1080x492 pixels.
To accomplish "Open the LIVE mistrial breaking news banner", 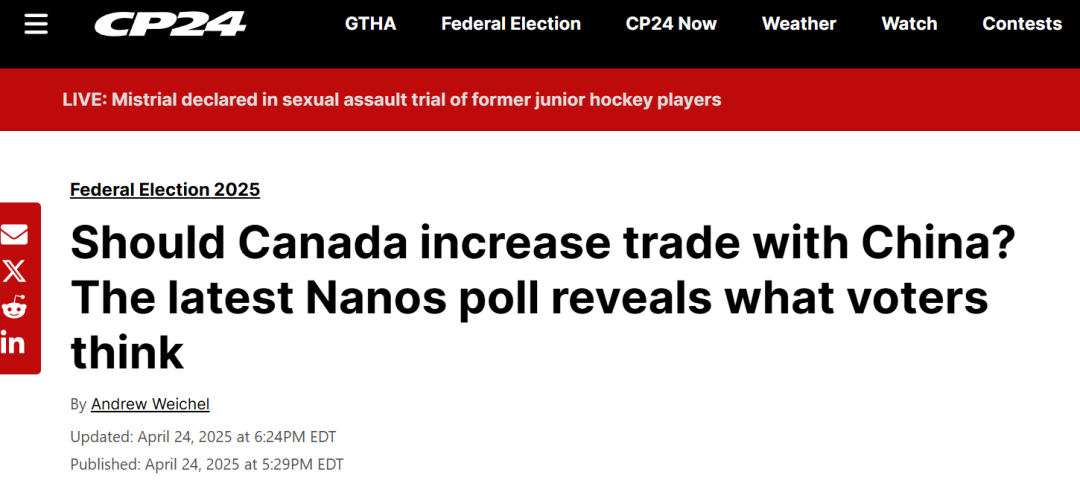I will [x=392, y=100].
